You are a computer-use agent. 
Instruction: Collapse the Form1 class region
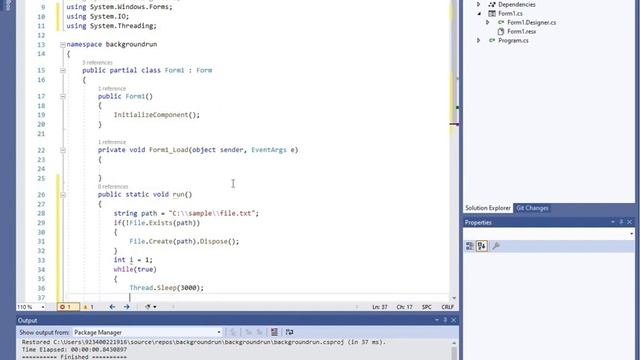(x=62, y=70)
